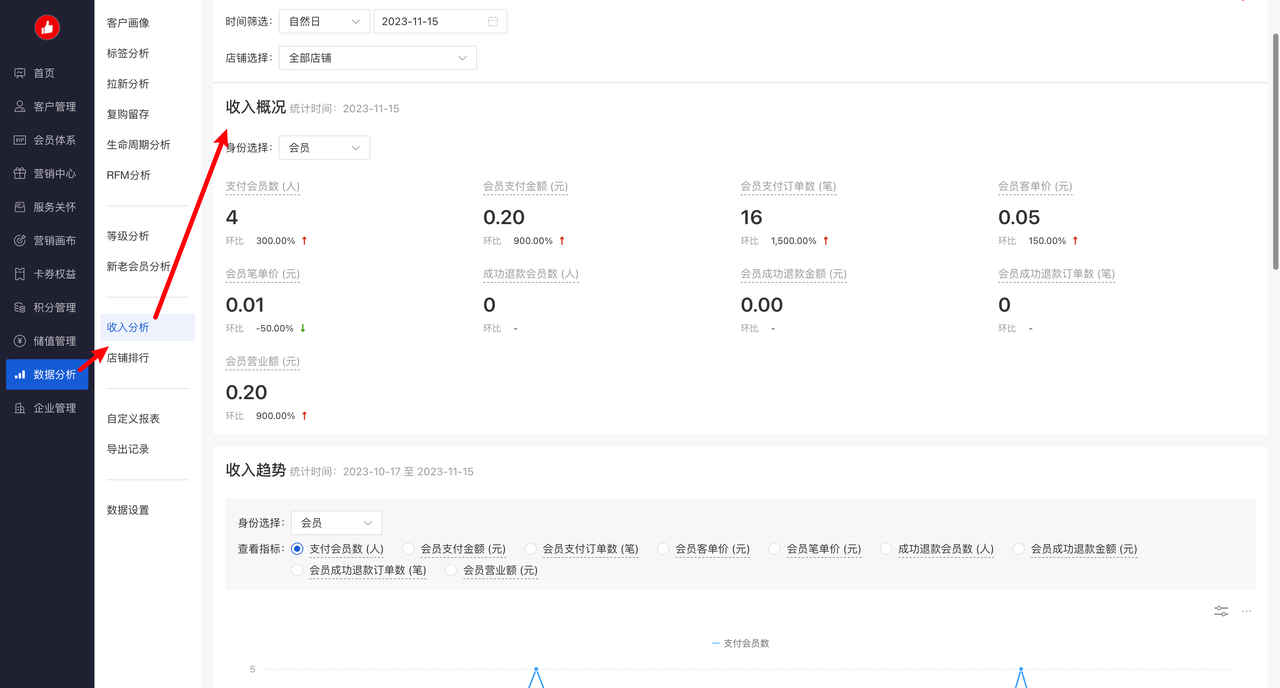Click 储值管理 coin icon in sidebar

click(x=20, y=341)
